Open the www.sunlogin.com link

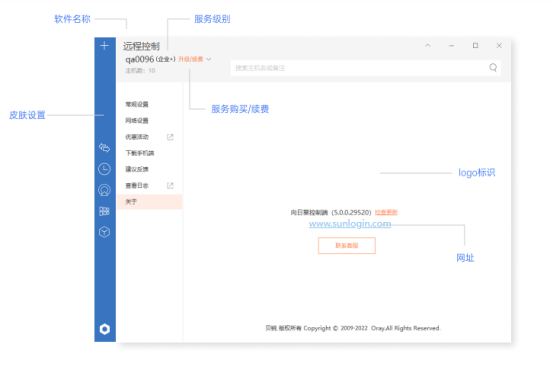[x=350, y=224]
